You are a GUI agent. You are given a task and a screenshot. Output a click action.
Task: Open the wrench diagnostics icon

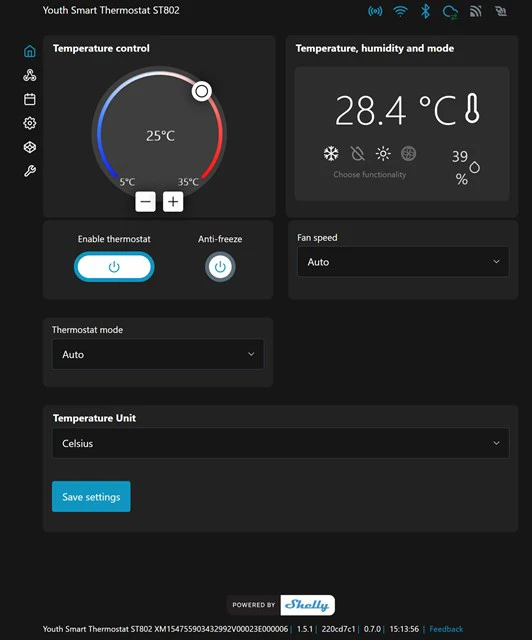click(x=30, y=171)
